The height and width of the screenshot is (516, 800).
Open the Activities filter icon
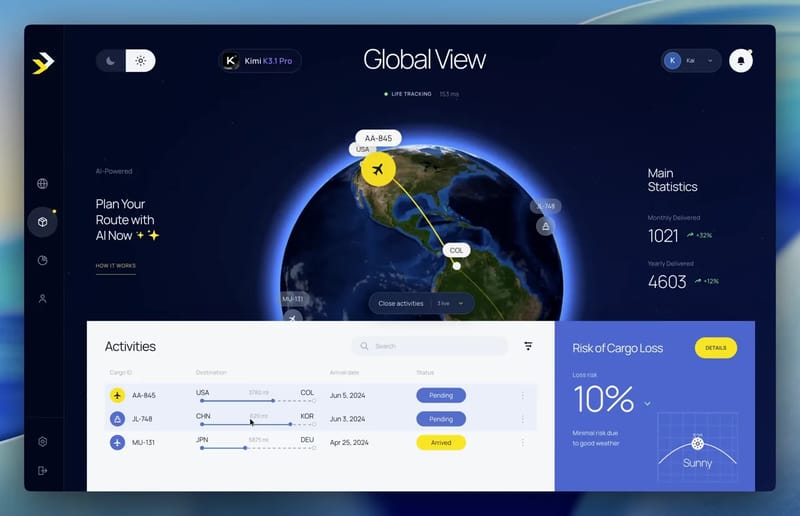(528, 346)
